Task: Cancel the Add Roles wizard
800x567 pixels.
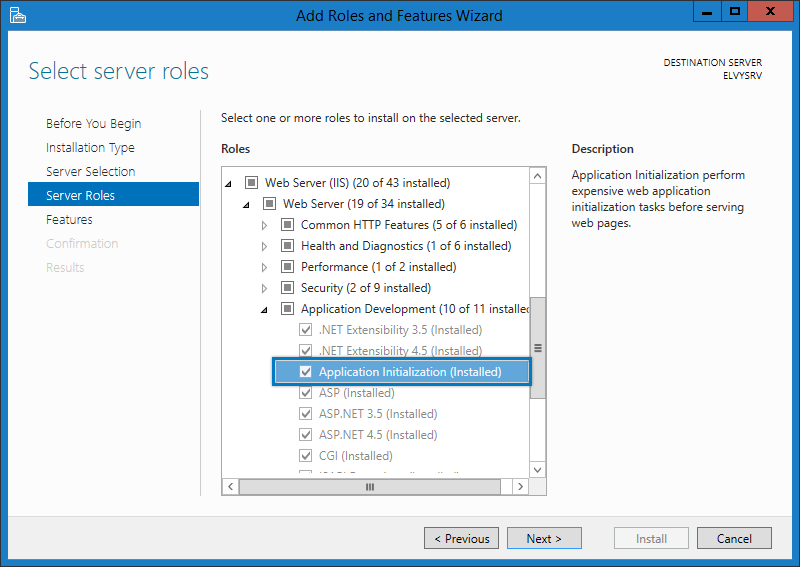Action: pos(734,538)
